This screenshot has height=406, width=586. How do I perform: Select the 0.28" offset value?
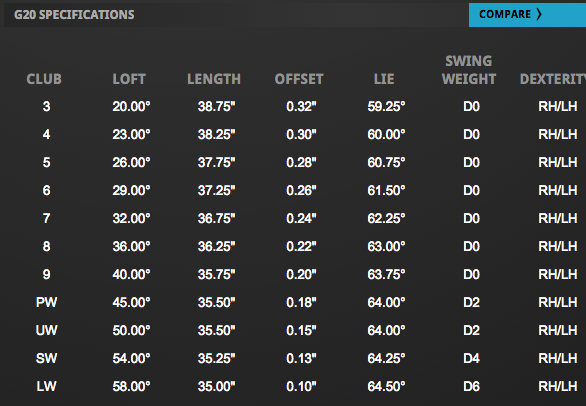click(x=301, y=162)
